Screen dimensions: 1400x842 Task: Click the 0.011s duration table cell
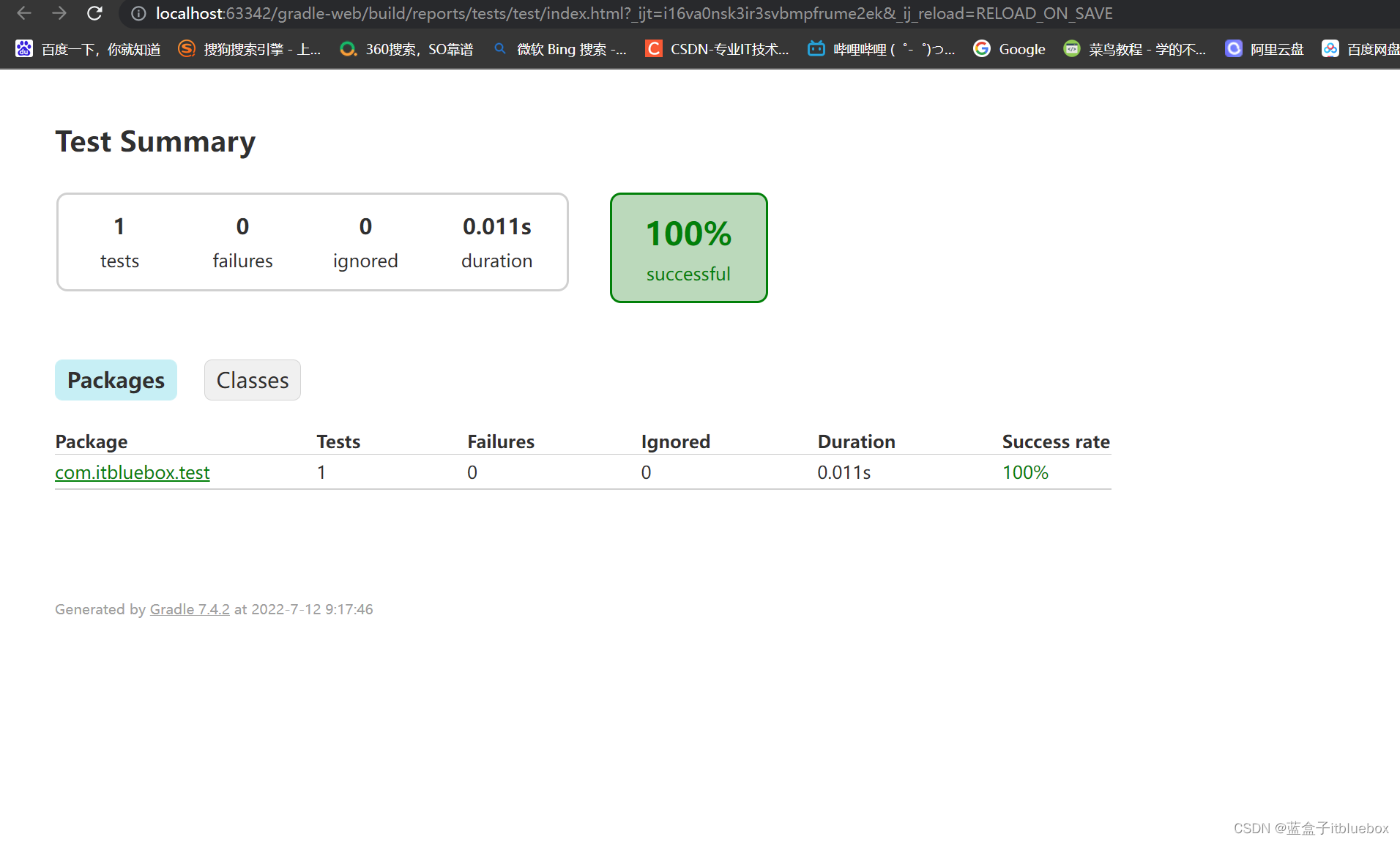844,472
